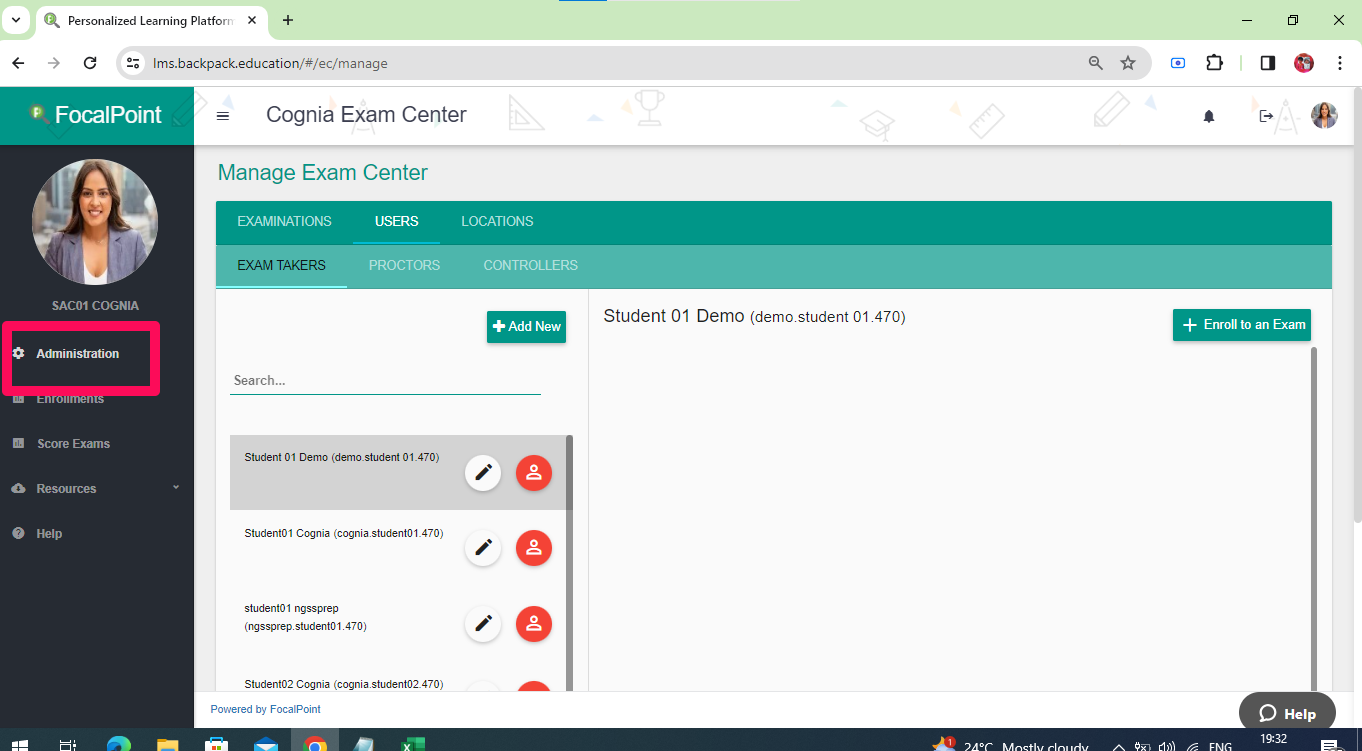
Task: Click the Resources cloud icon
Action: [x=18, y=488]
